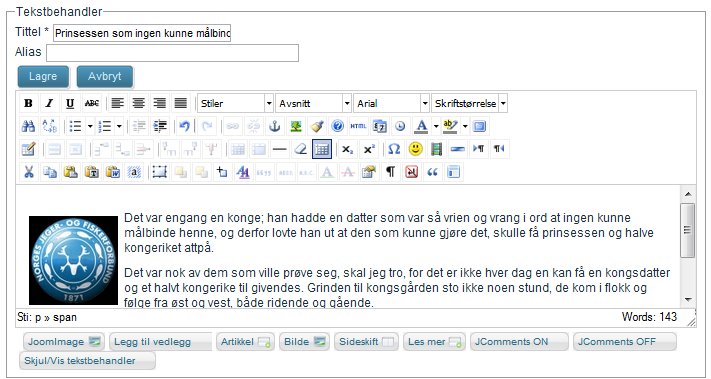Toggle fullscreen editor mode
The height and width of the screenshot is (379, 711).
(x=479, y=126)
